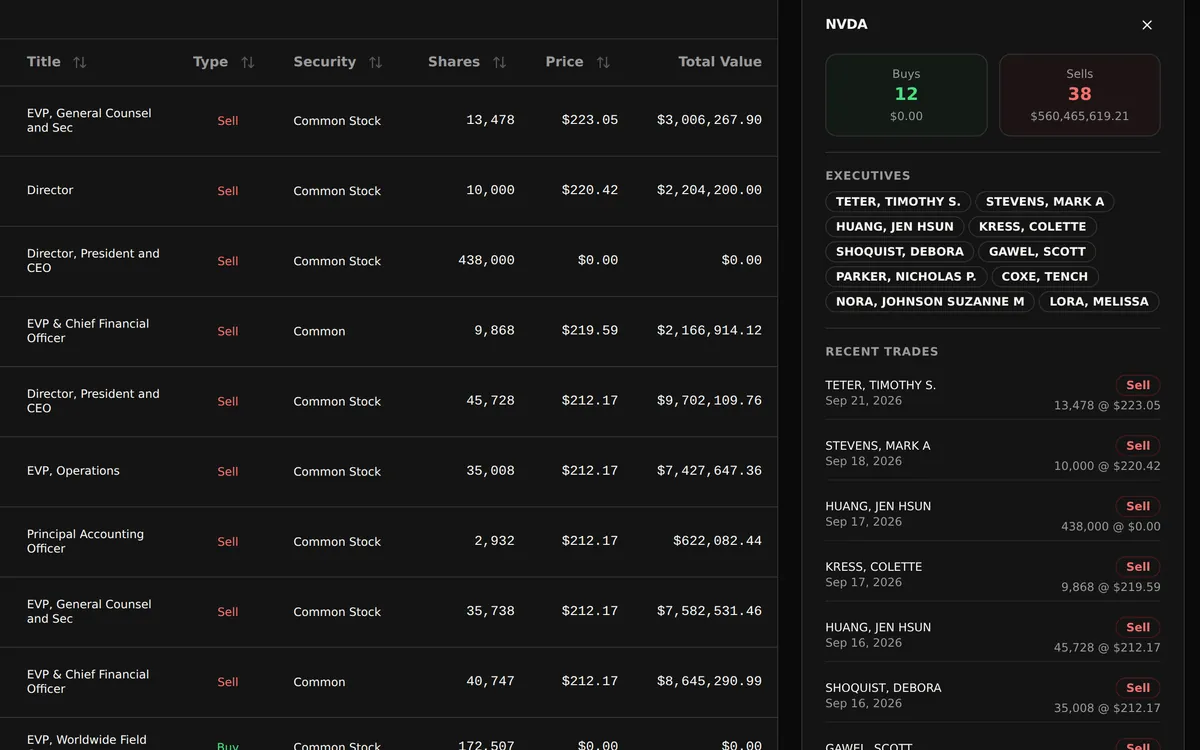Select executive chip PARKER, NICHOLAS P.
This screenshot has width=1200, height=750.
coord(906,277)
